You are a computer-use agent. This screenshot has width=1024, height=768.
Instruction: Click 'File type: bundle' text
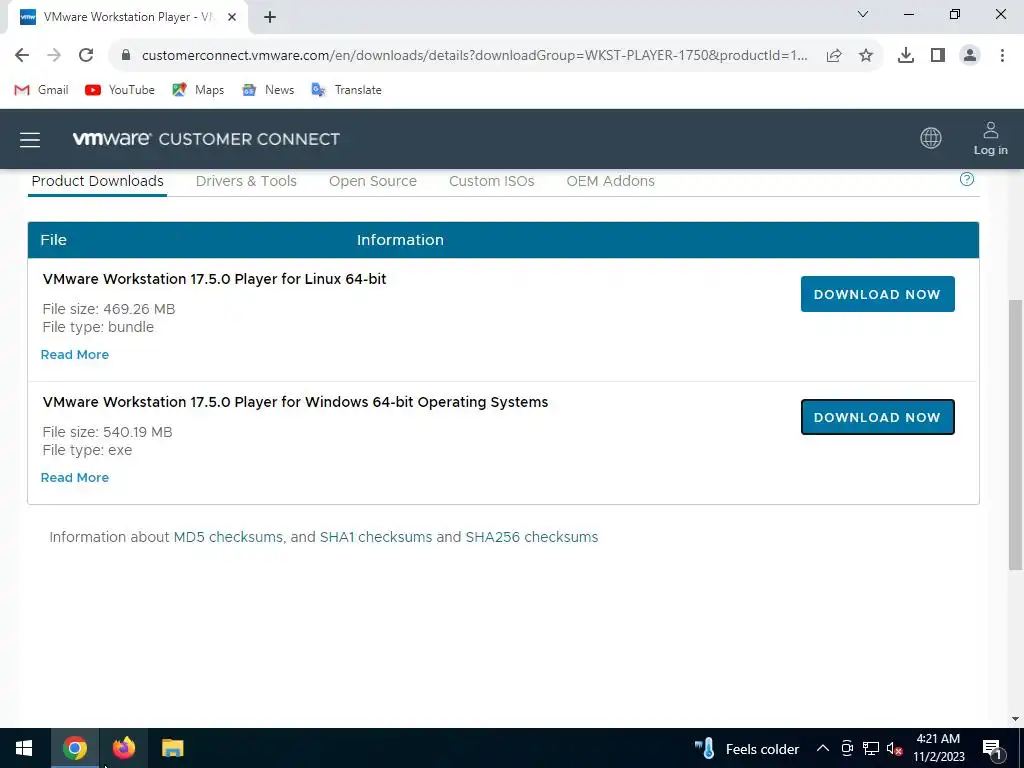click(x=98, y=327)
